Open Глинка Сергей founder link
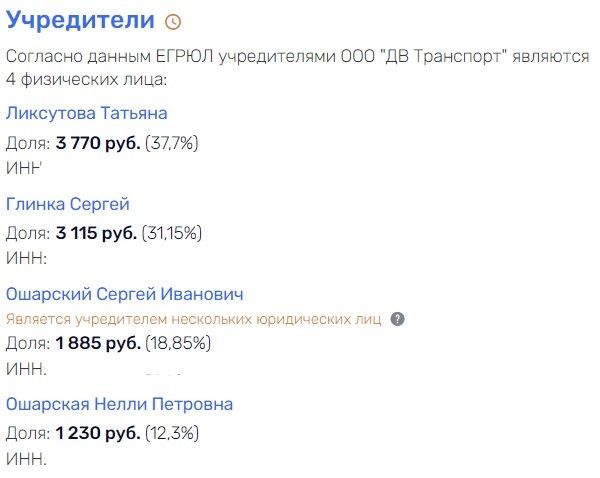Image resolution: width=600 pixels, height=478 pixels. [x=68, y=204]
